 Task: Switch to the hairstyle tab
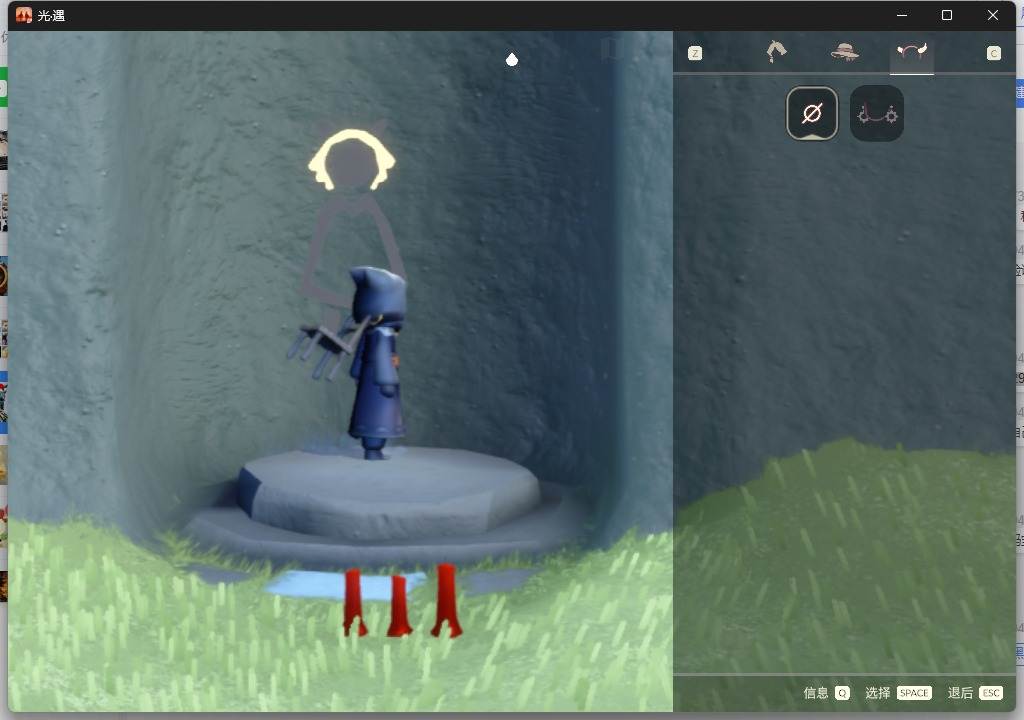776,52
